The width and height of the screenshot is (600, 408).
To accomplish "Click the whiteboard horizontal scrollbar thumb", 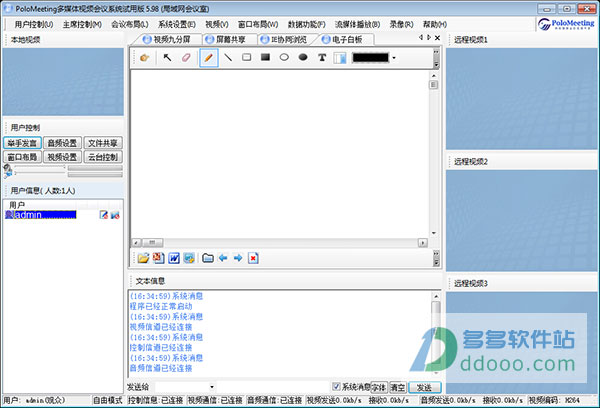I will coord(152,243).
